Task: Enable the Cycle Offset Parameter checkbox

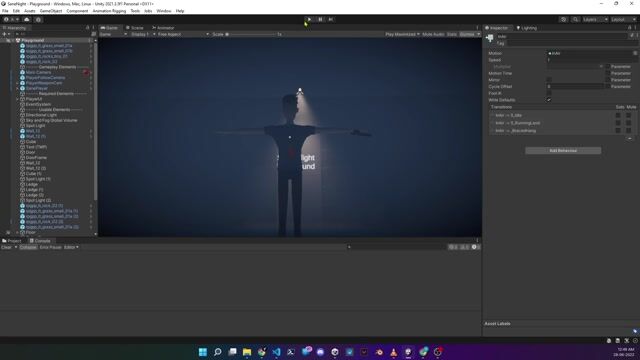Action: pos(608,87)
